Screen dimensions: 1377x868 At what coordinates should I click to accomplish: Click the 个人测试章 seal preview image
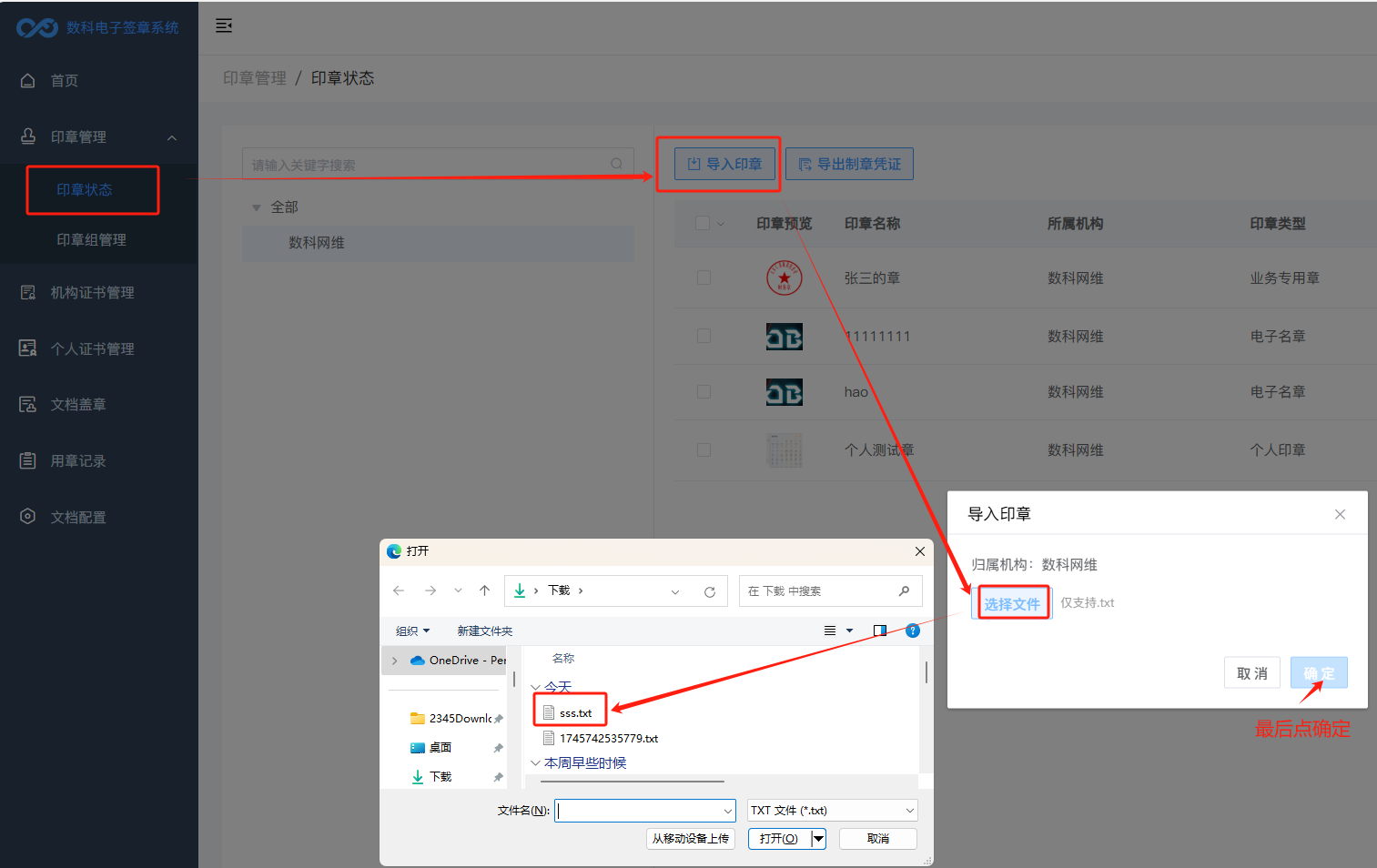click(785, 449)
